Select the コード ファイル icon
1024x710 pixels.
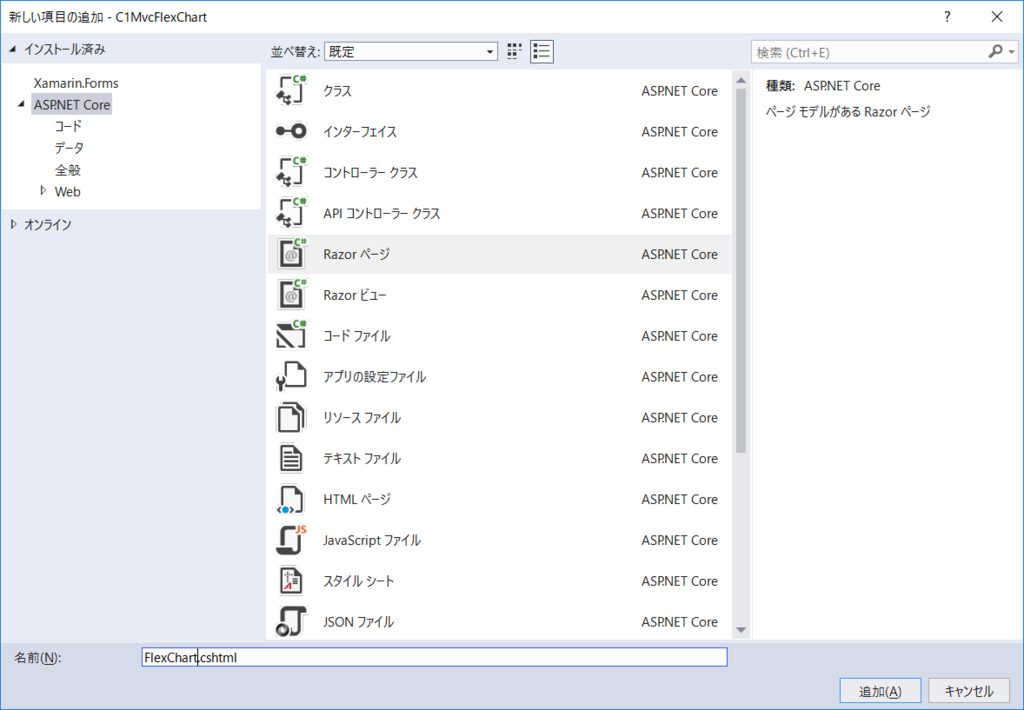[x=291, y=336]
